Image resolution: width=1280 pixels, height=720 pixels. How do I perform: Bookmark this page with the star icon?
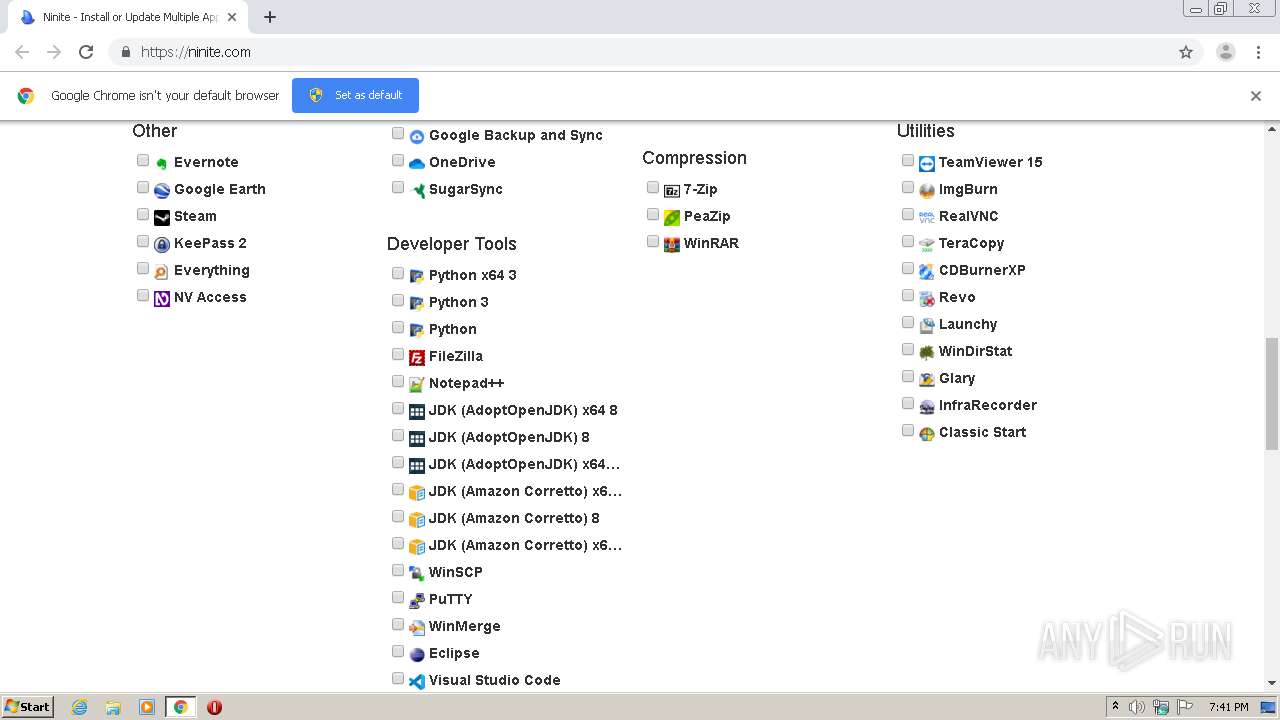1186,52
